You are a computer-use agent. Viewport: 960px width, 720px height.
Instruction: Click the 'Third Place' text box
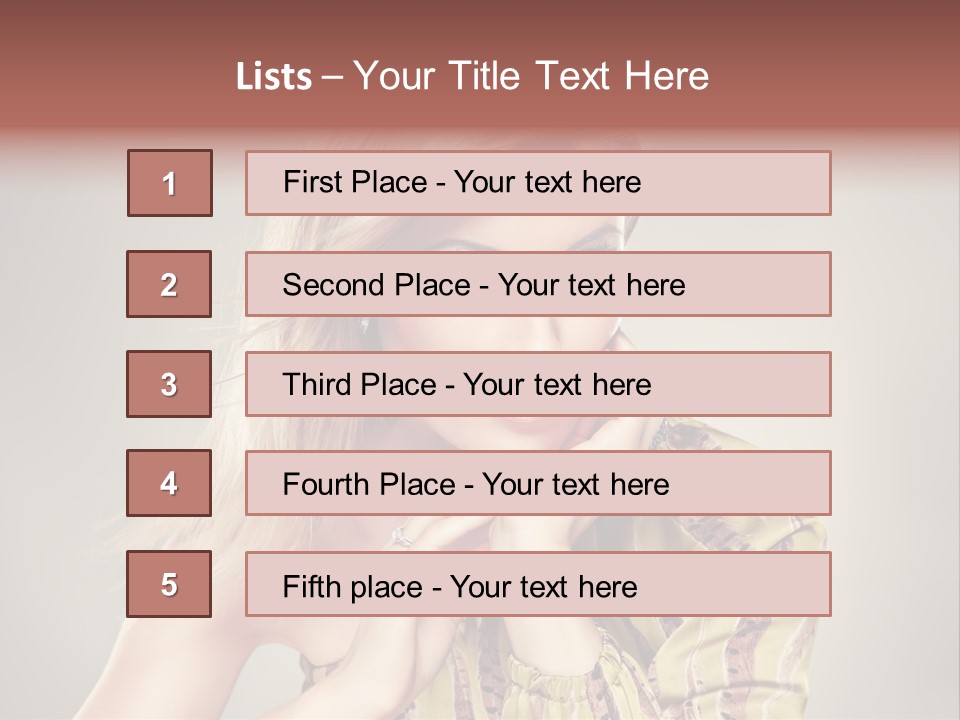coord(538,384)
